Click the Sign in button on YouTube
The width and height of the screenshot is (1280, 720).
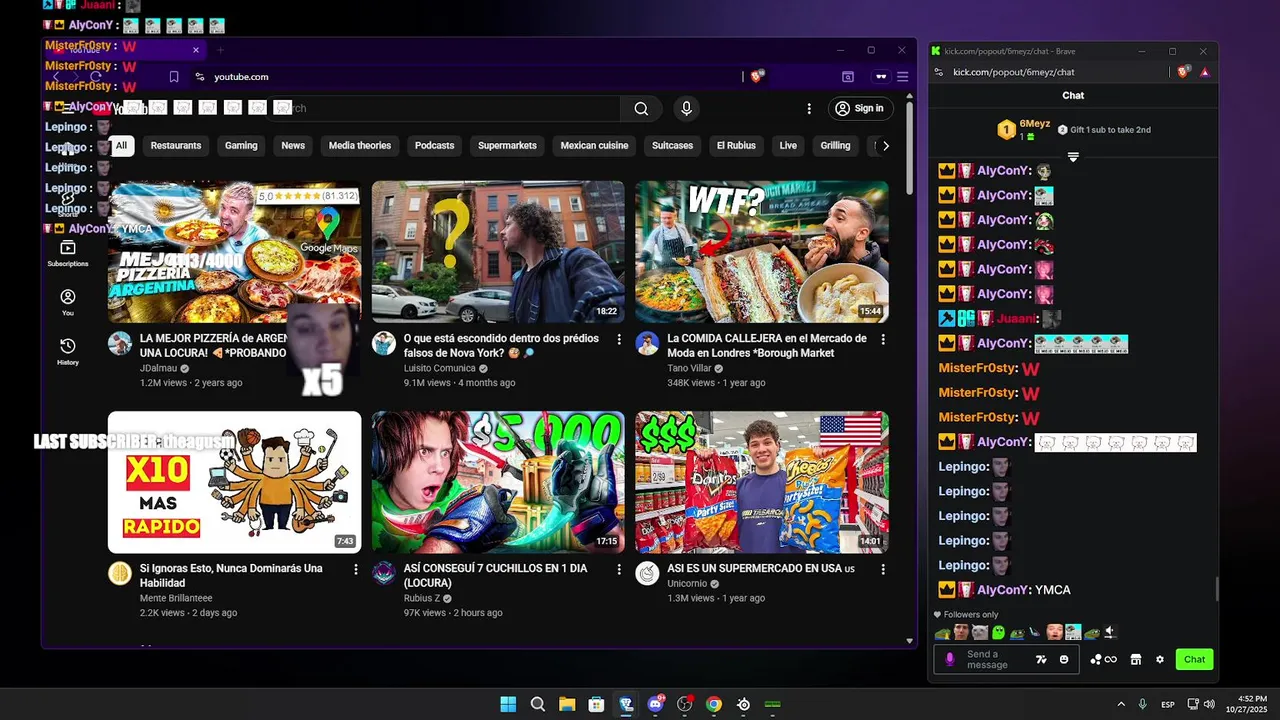click(860, 108)
